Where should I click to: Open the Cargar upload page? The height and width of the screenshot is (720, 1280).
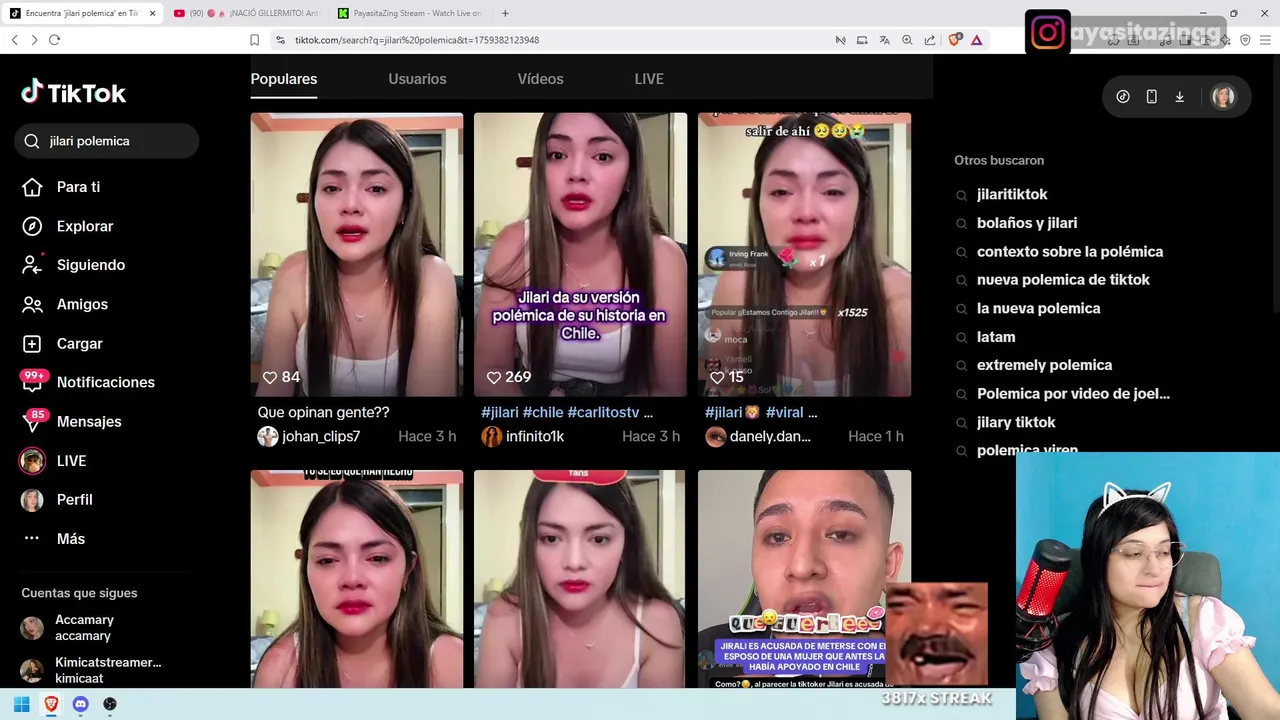(63, 343)
